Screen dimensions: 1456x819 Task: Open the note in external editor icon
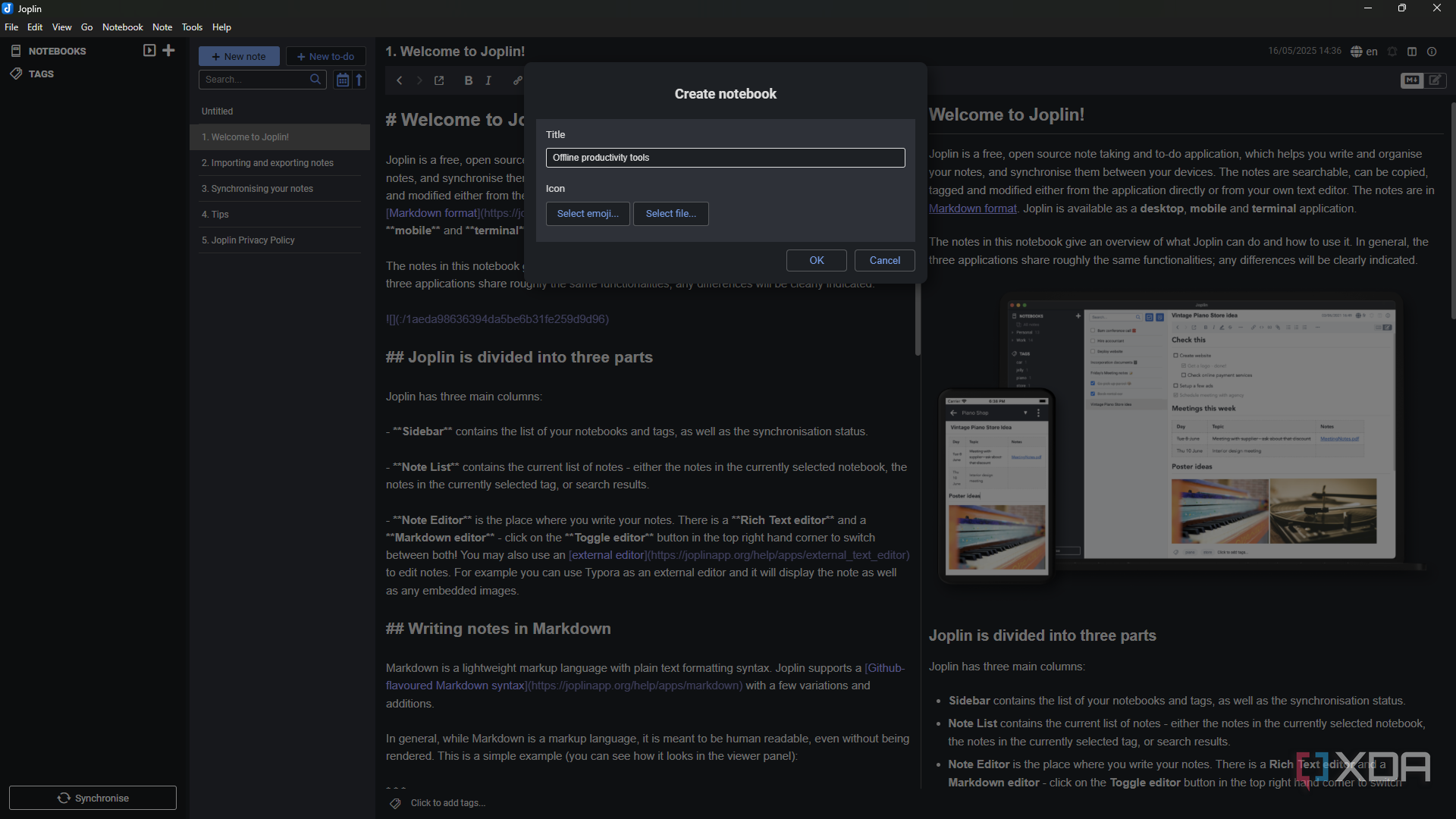tap(439, 80)
